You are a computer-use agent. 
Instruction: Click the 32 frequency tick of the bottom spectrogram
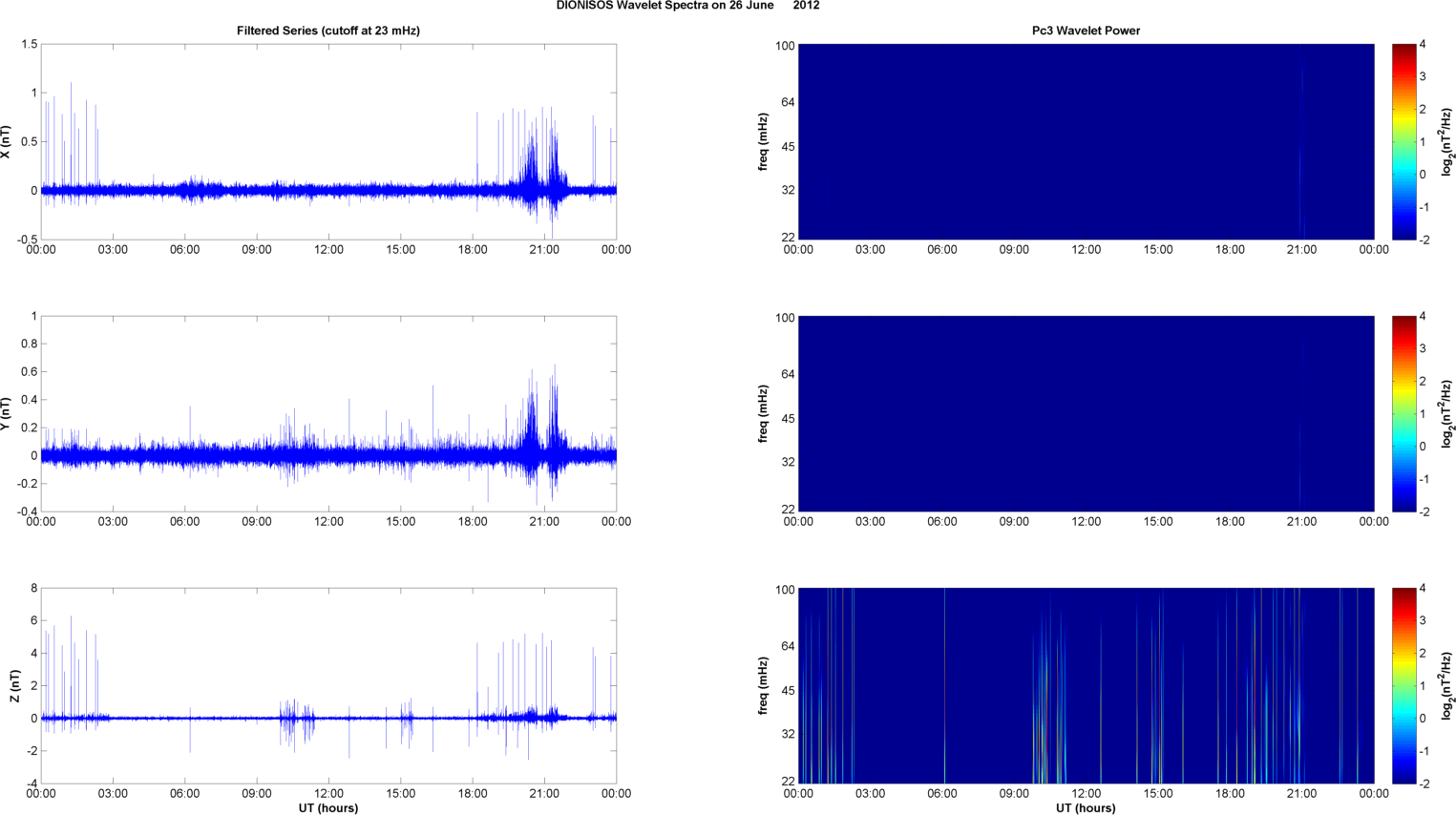coord(789,734)
